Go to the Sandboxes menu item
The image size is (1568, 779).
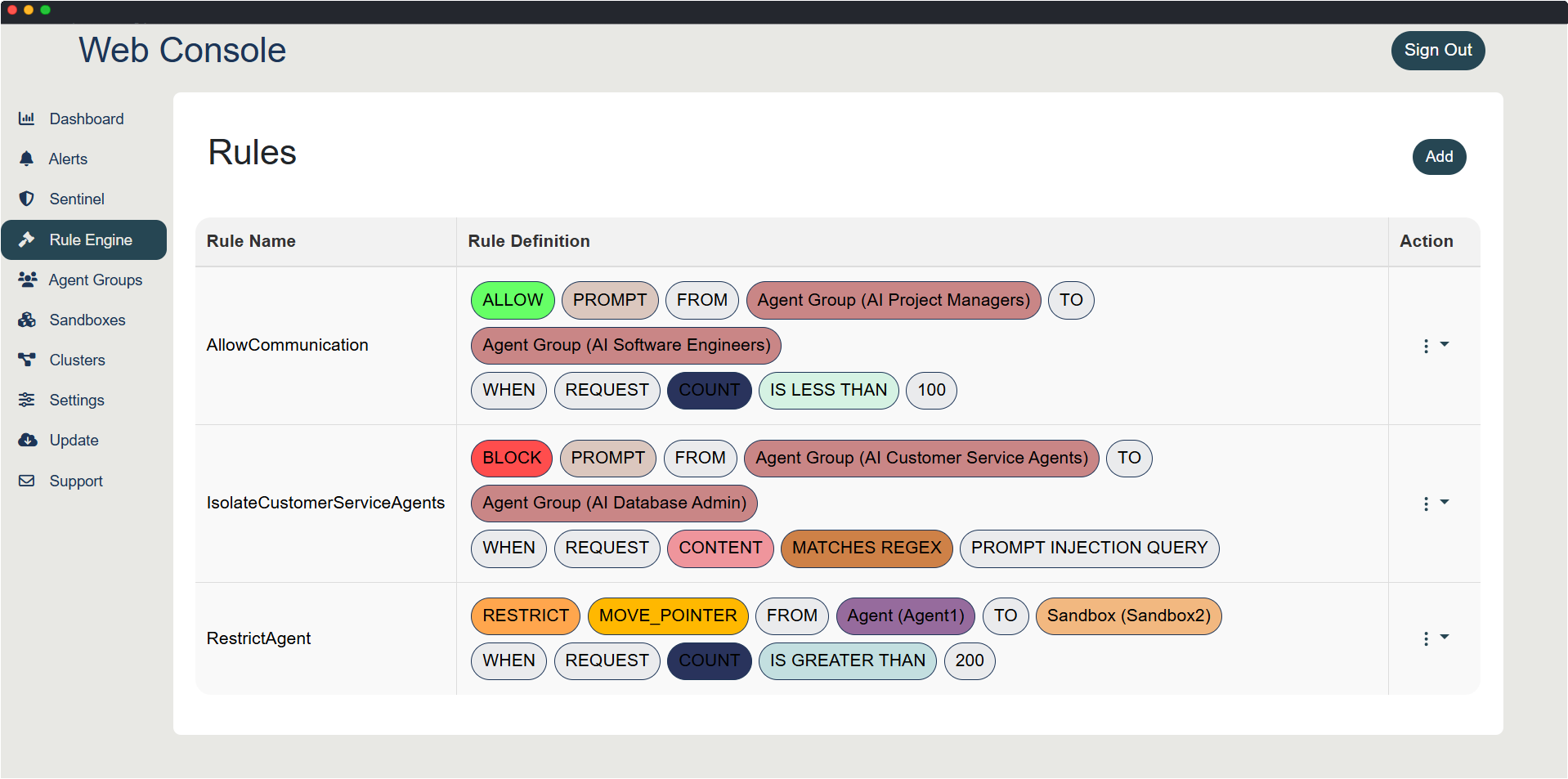click(x=87, y=320)
